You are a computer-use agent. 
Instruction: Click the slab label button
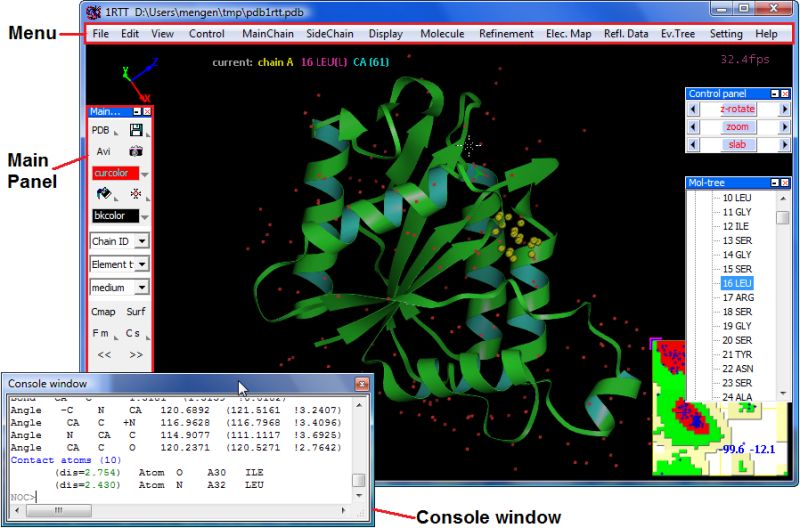tap(737, 145)
